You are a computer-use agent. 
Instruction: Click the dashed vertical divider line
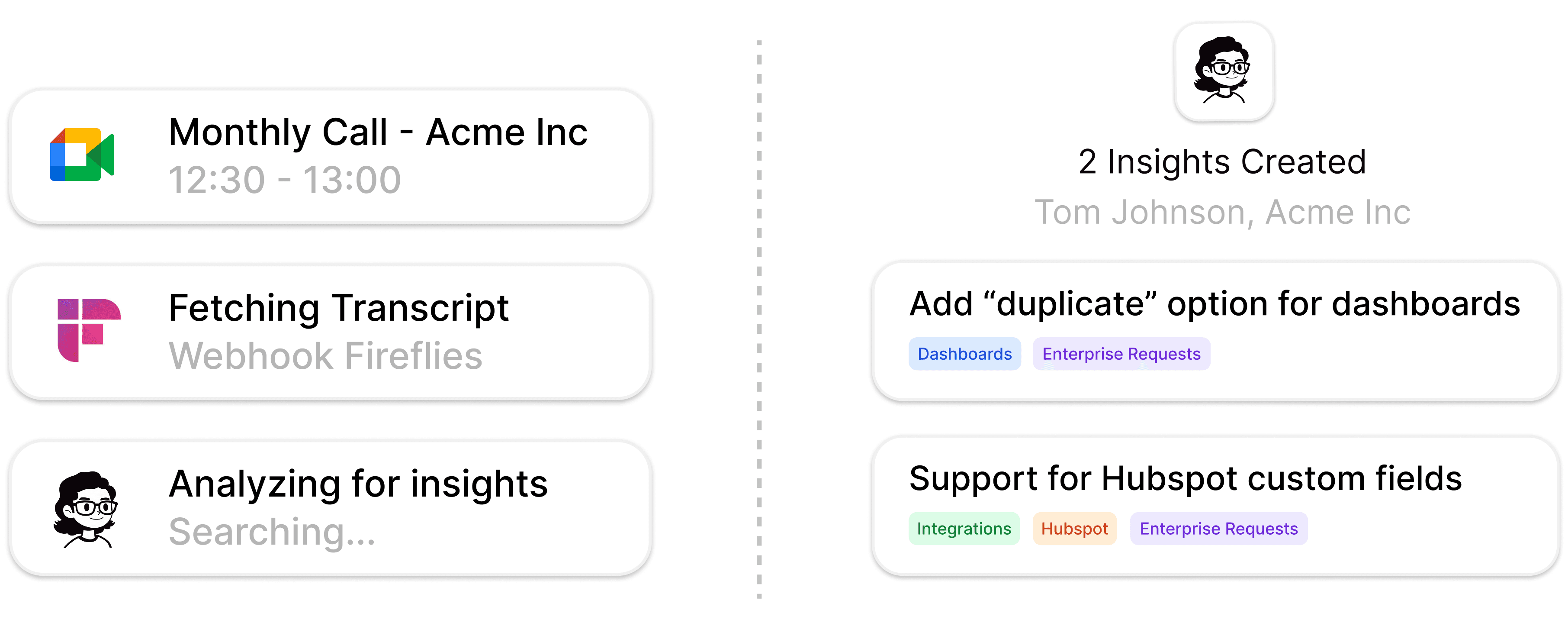pos(759,319)
